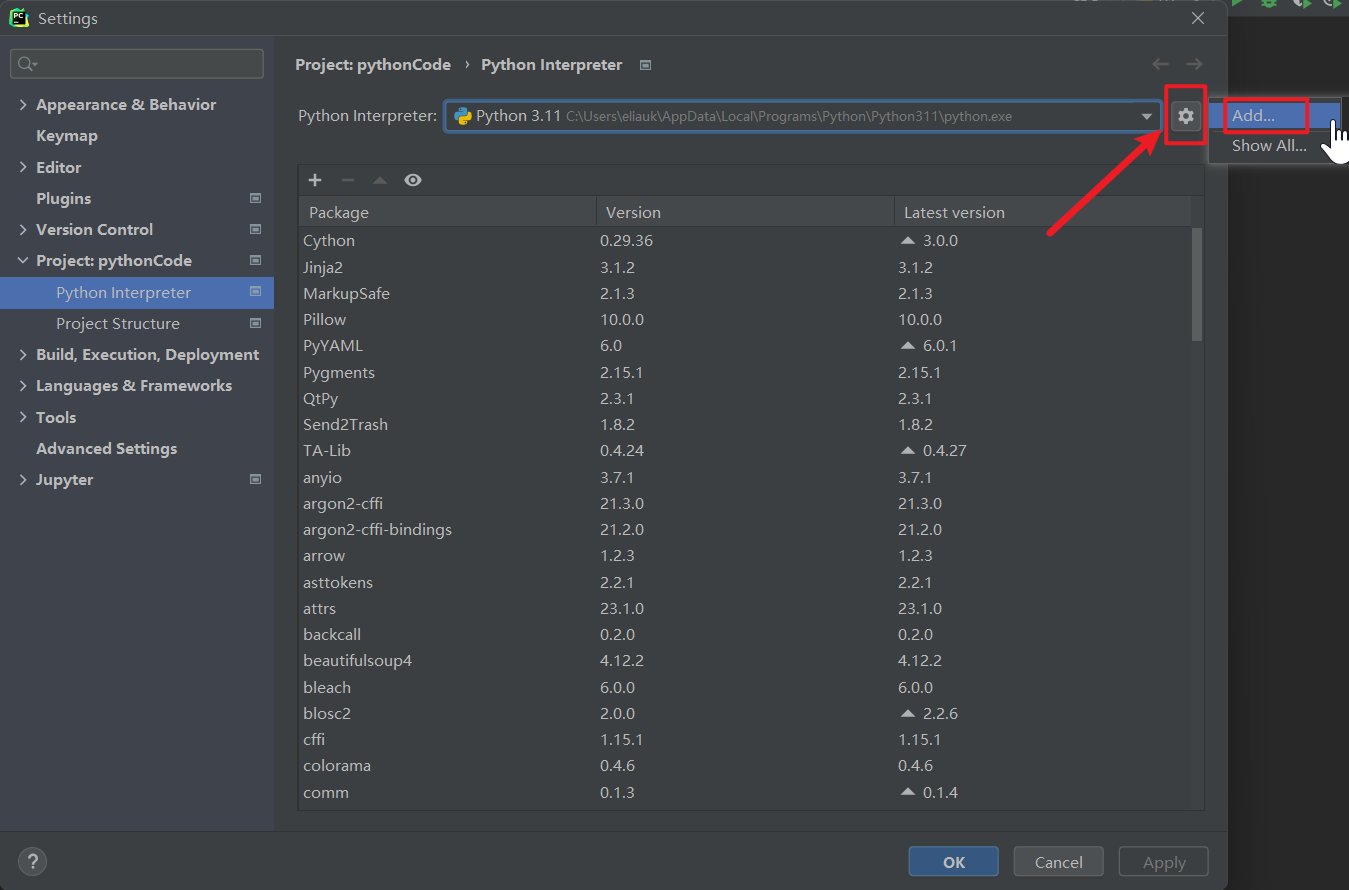Click the upgrade arrow next to PyYAML 6.0.1
Screen dimensions: 1349x890
pos(908,346)
